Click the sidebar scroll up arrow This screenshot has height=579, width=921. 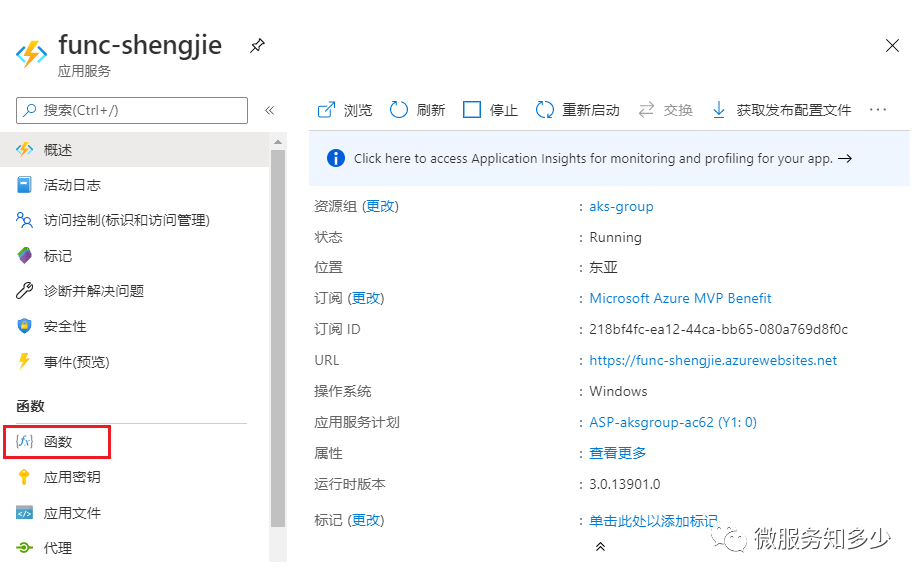(x=278, y=142)
